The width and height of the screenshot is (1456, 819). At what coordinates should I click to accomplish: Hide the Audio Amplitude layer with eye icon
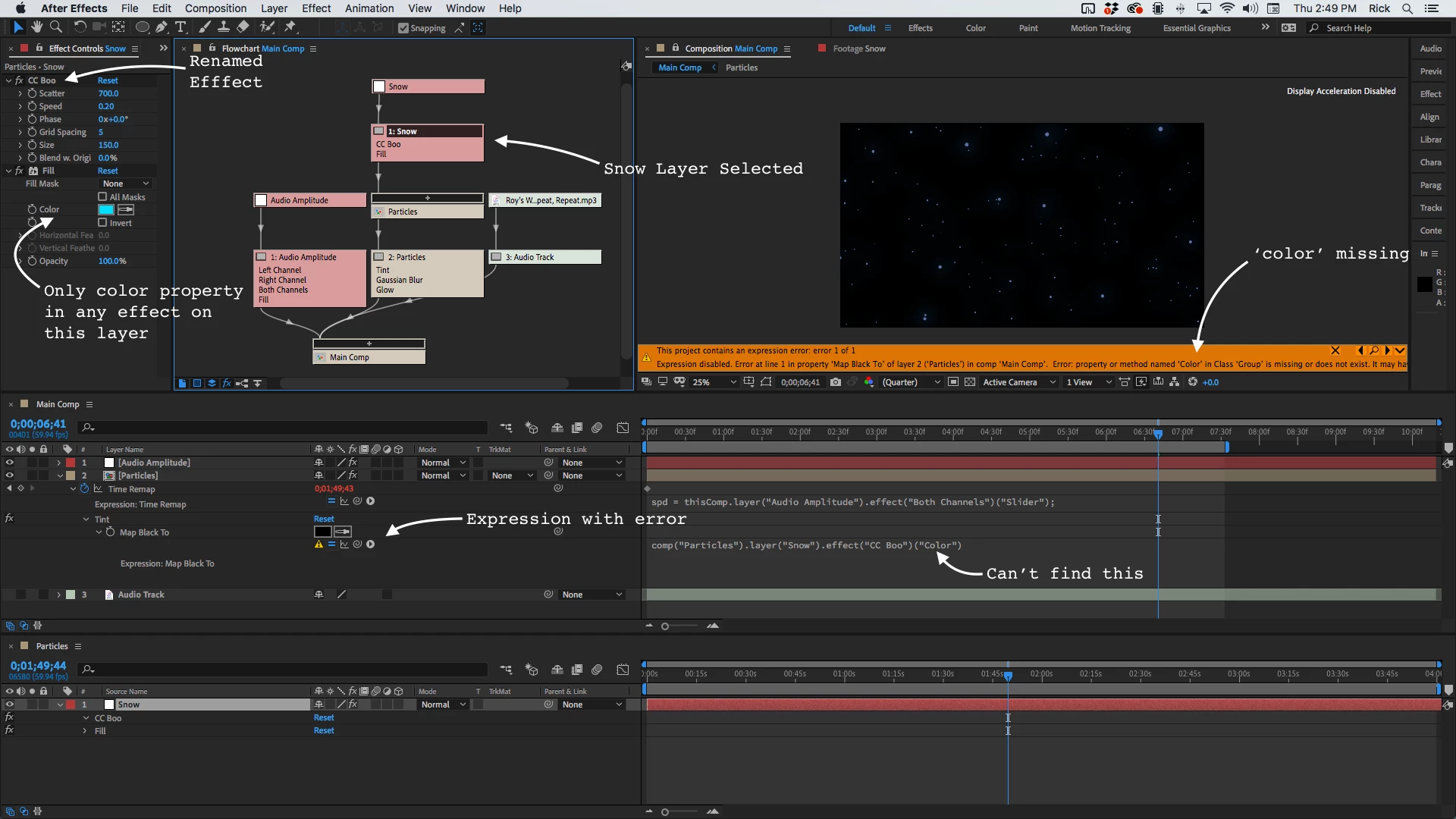(10, 463)
